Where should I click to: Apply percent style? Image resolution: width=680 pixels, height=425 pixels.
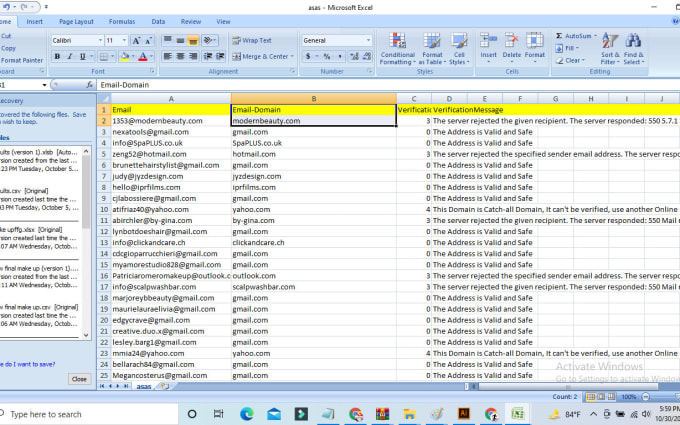point(327,56)
